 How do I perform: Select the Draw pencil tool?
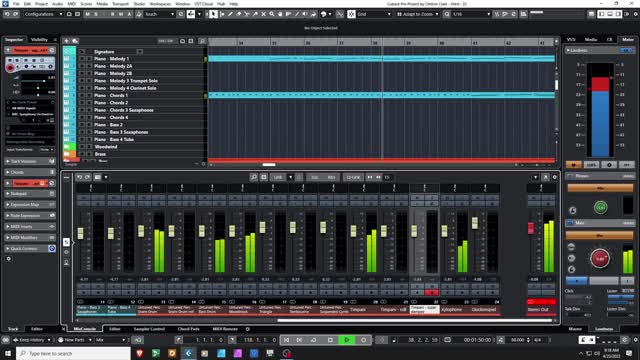pos(230,14)
